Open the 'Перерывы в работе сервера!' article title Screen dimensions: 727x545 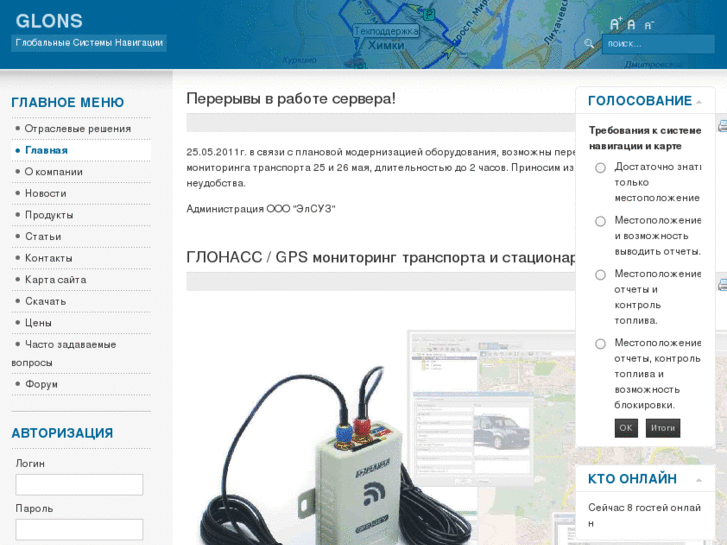(291, 99)
